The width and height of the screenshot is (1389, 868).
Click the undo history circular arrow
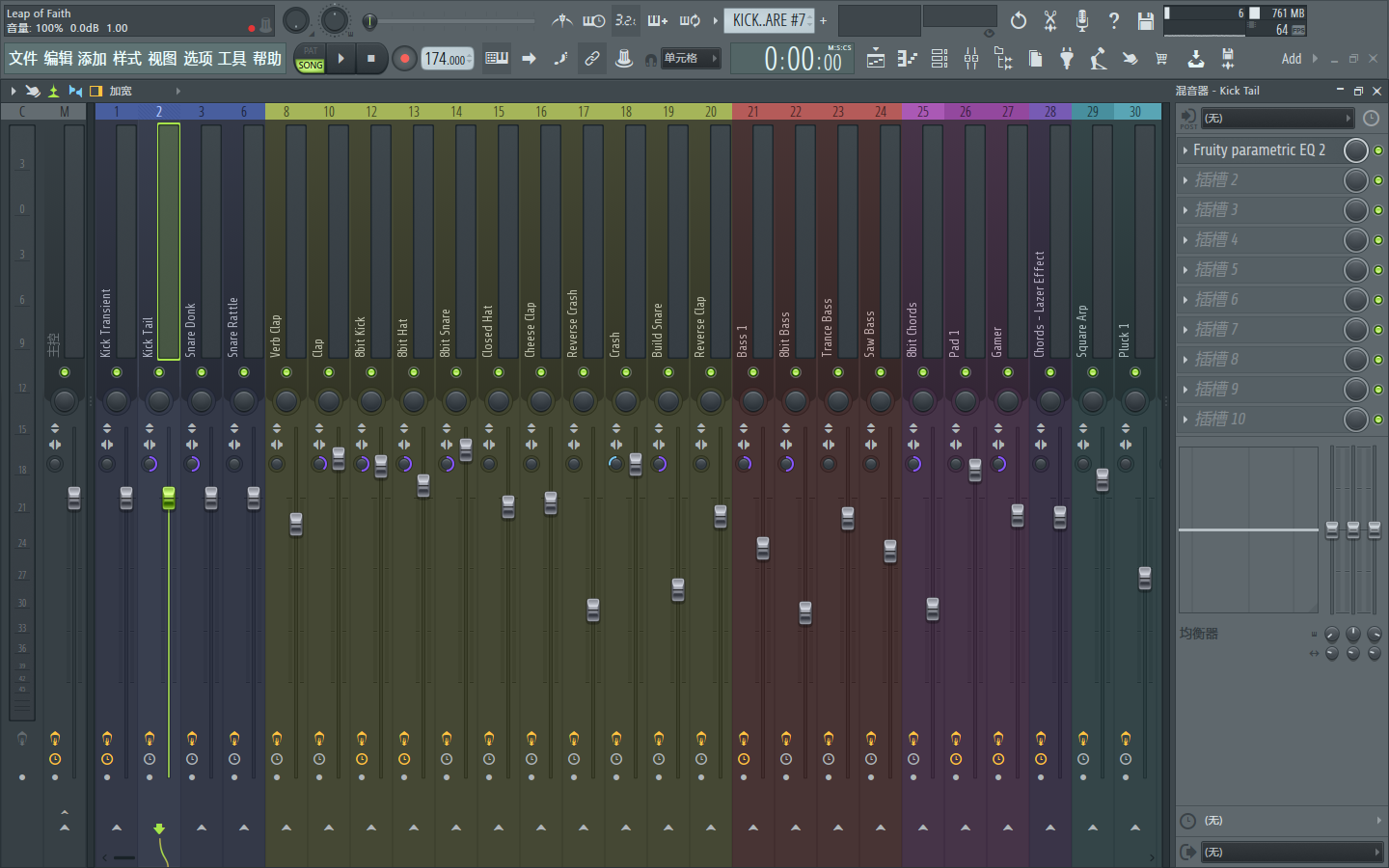pos(1019,20)
